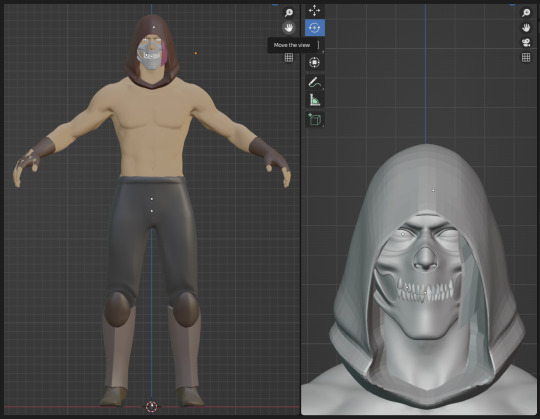Click the 3D cursor at the character's feet
Image resolution: width=540 pixels, height=419 pixels.
[x=152, y=407]
